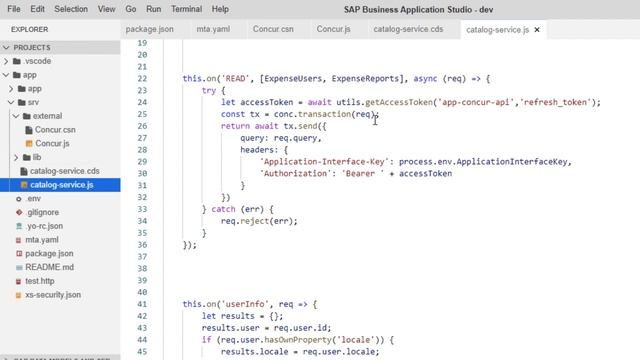Viewport: 640px width, 360px height.
Task: Click the .gitignore file icon
Action: 19,212
